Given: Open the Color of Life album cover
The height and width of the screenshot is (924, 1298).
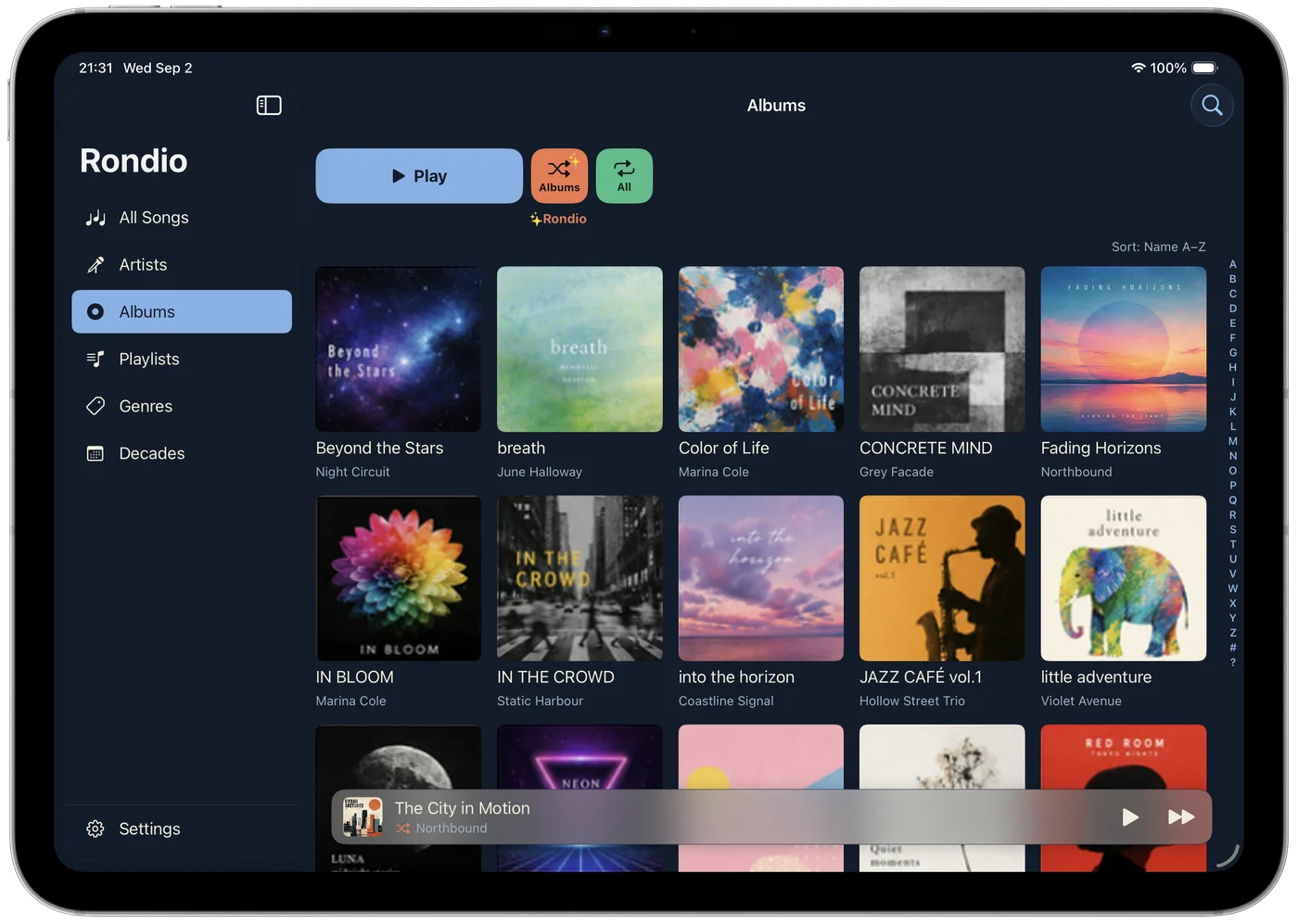Looking at the screenshot, I should click(x=761, y=349).
